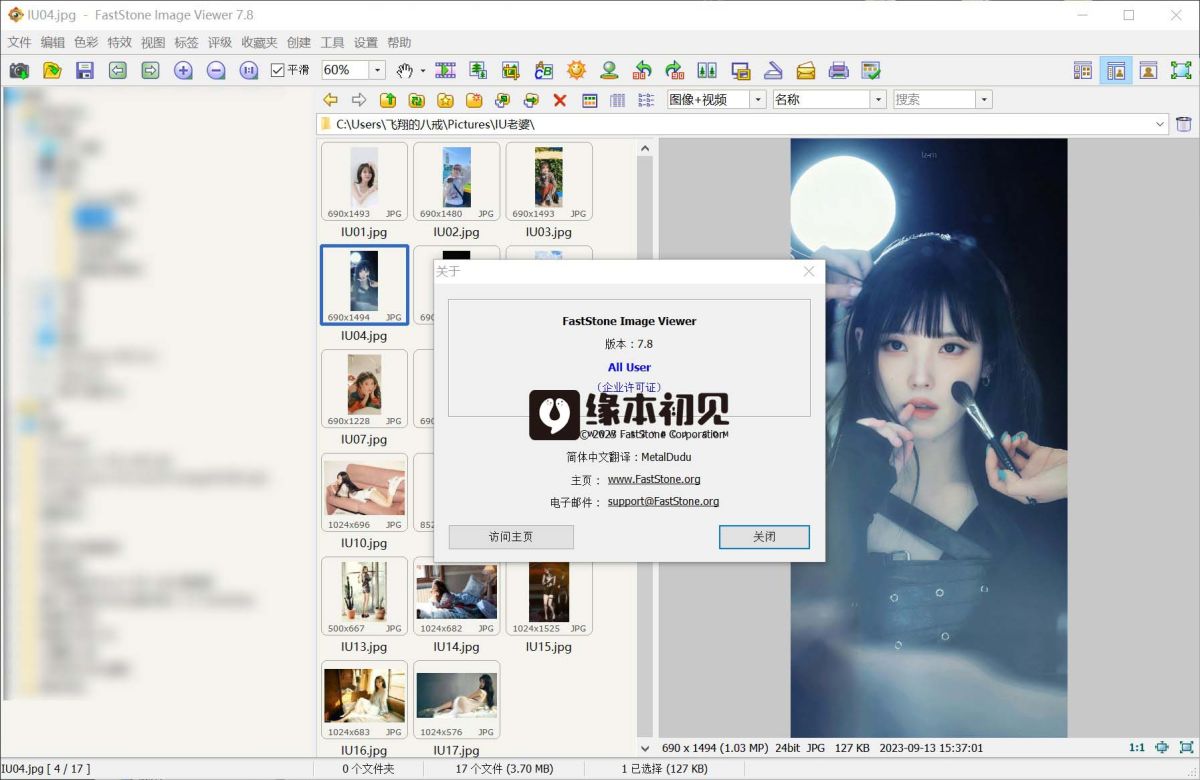
Task: Click thumbnail pane scrollbar up arrow
Action: tap(645, 149)
